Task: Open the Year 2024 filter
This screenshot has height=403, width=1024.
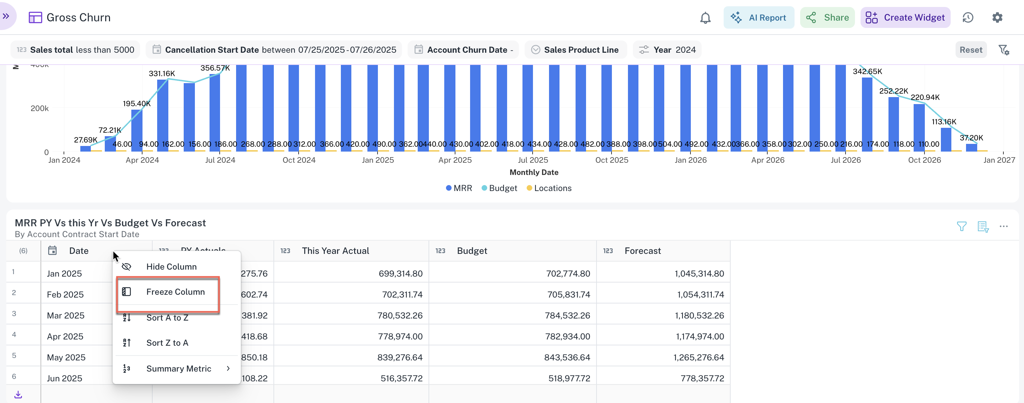Action: click(667, 50)
